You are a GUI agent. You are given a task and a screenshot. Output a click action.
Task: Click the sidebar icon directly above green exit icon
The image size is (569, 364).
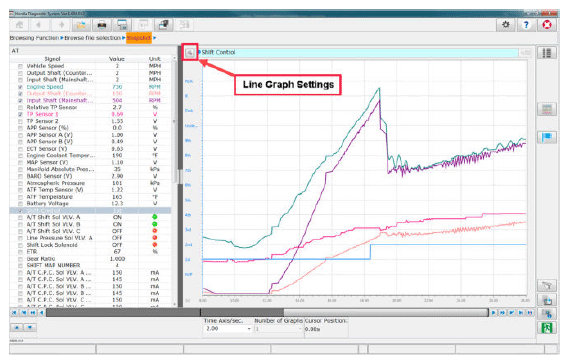[547, 314]
